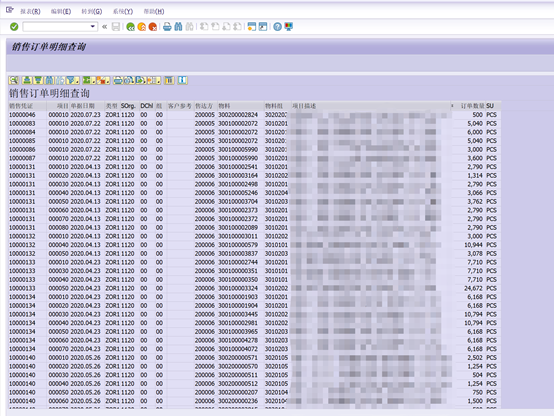Viewport: 554px width, 416px height.
Task: Open the 编辑(E) menu
Action: click(61, 11)
